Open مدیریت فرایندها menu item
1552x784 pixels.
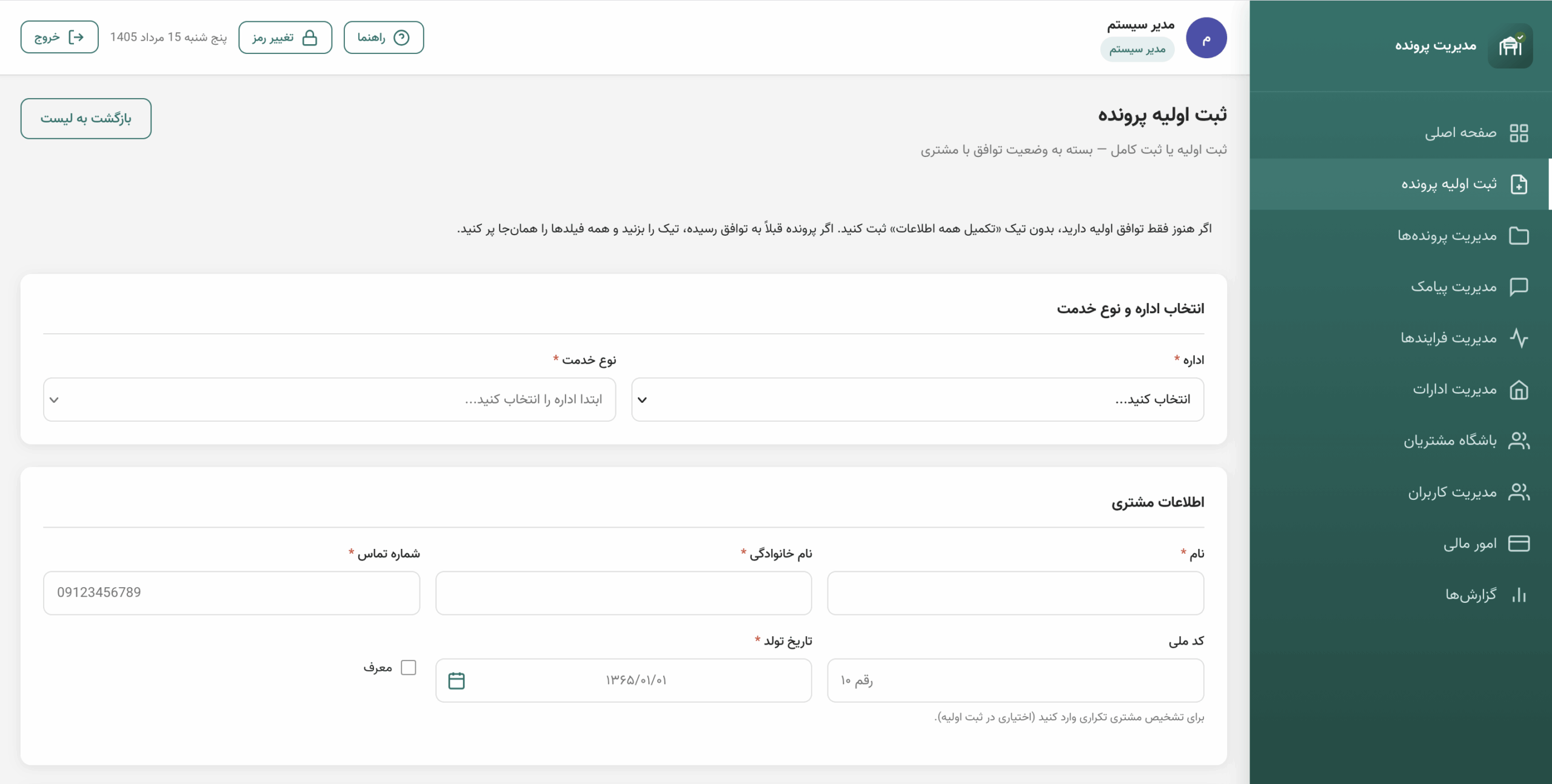1400,337
